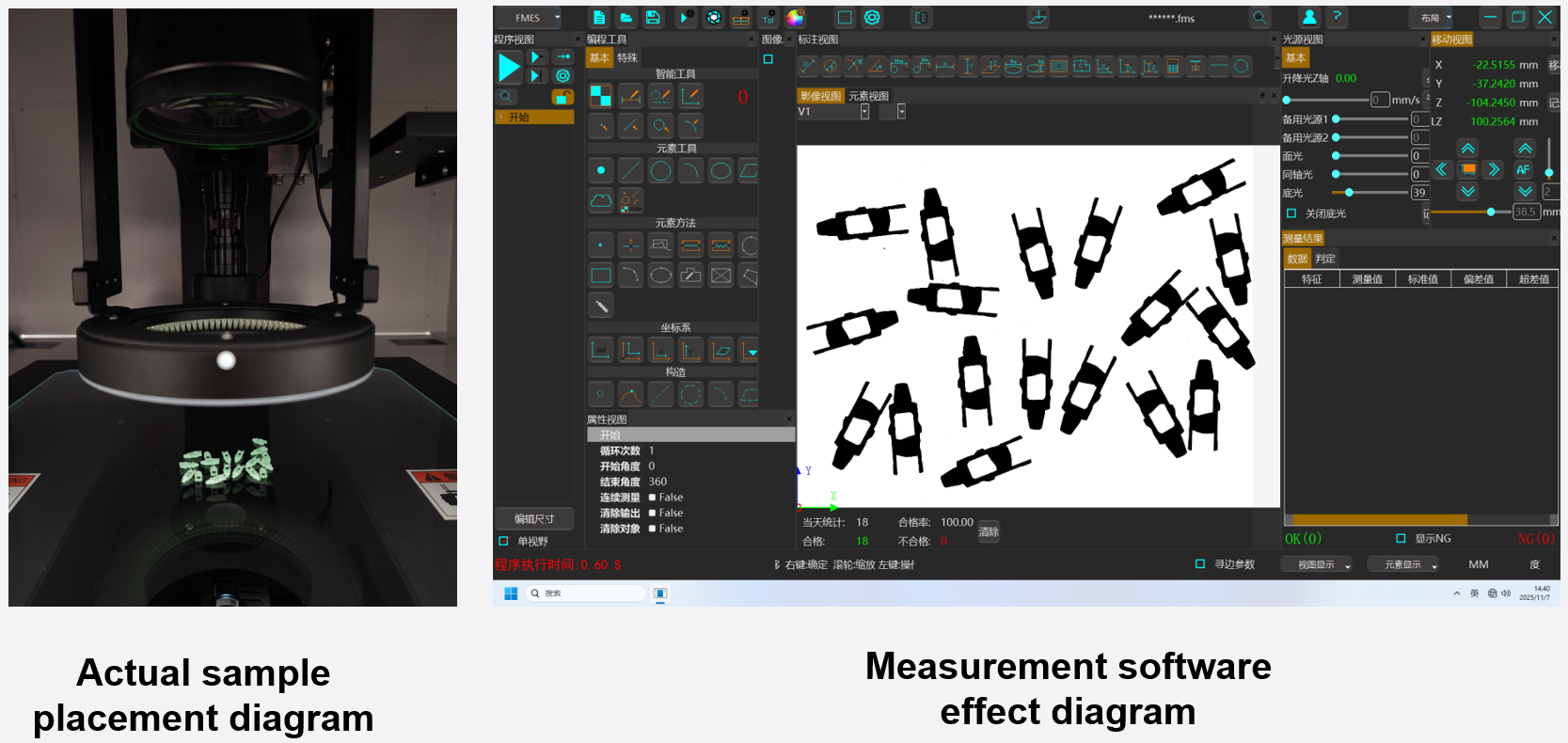Click the calculator annotation tool icon

1173,66
